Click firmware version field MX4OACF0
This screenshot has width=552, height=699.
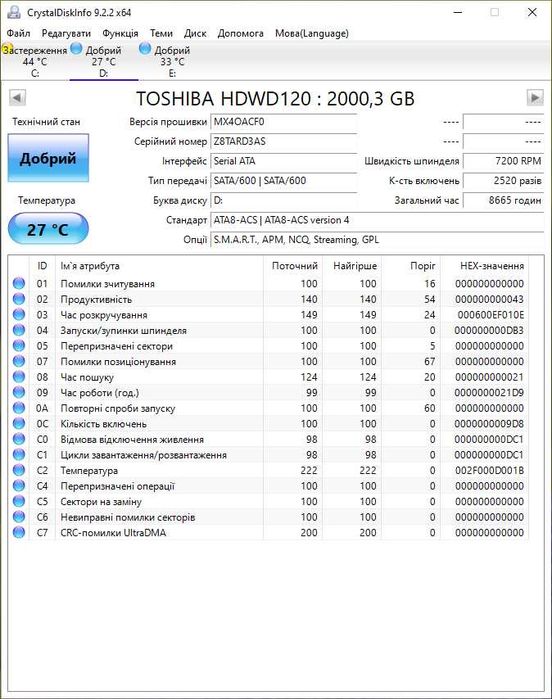284,122
